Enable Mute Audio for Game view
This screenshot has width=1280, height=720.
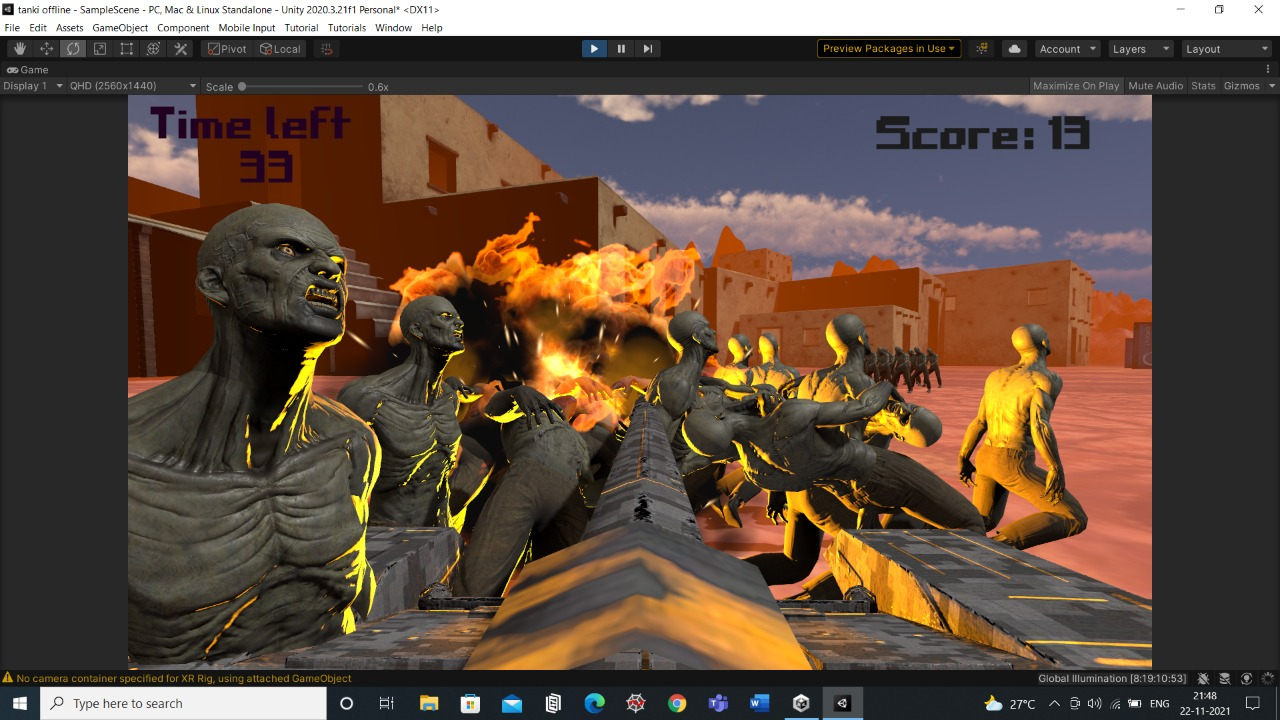coord(1155,85)
